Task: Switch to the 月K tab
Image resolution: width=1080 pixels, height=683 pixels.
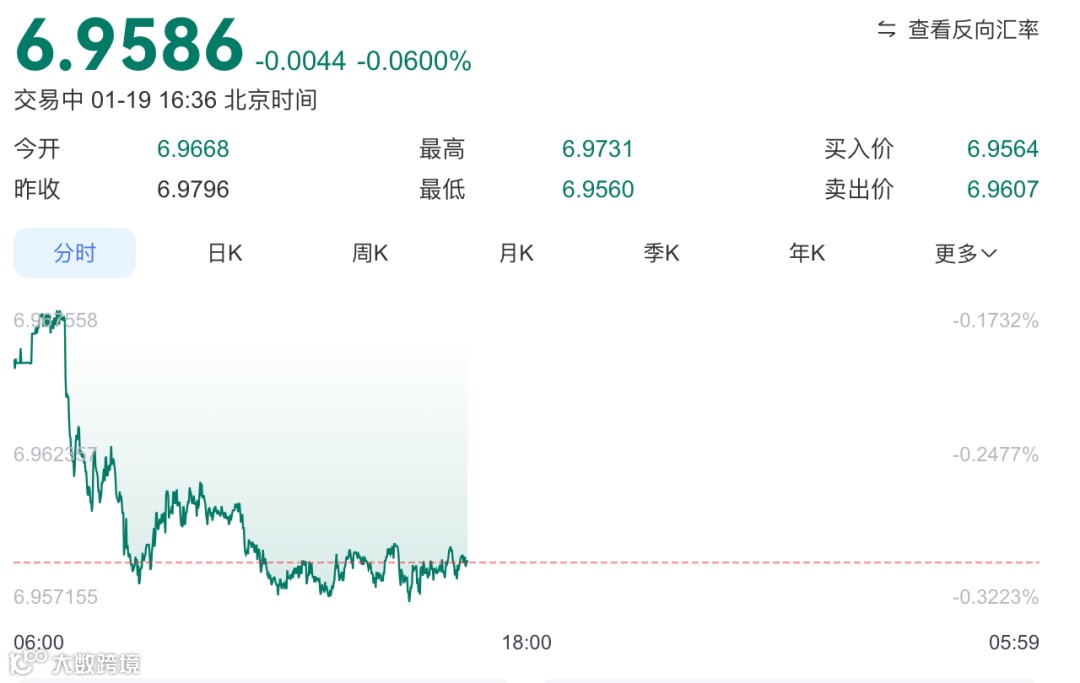Action: pyautogui.click(x=515, y=253)
